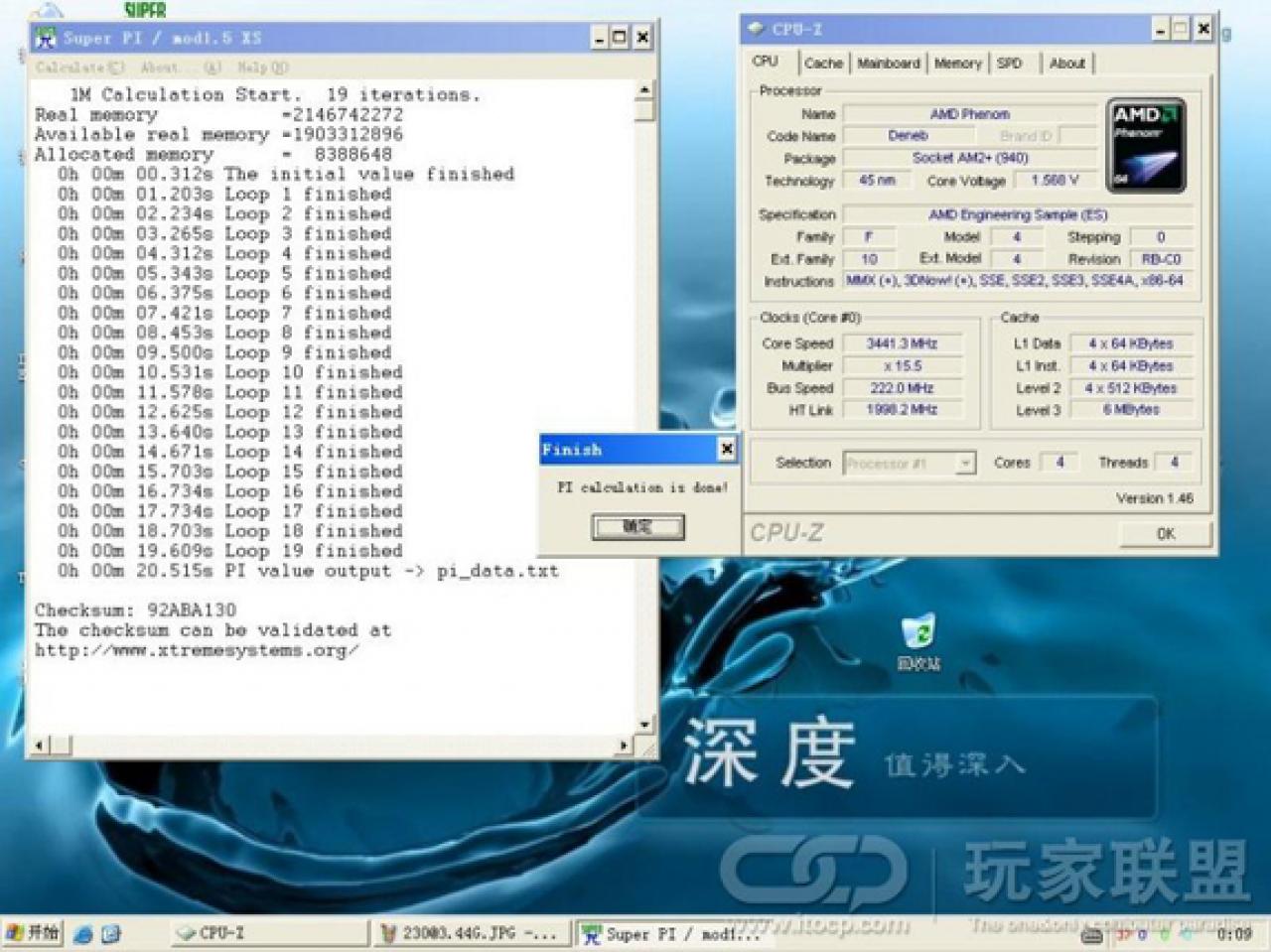The image size is (1271, 952).
Task: Click the keyboard icon in system tray
Action: 1090,934
